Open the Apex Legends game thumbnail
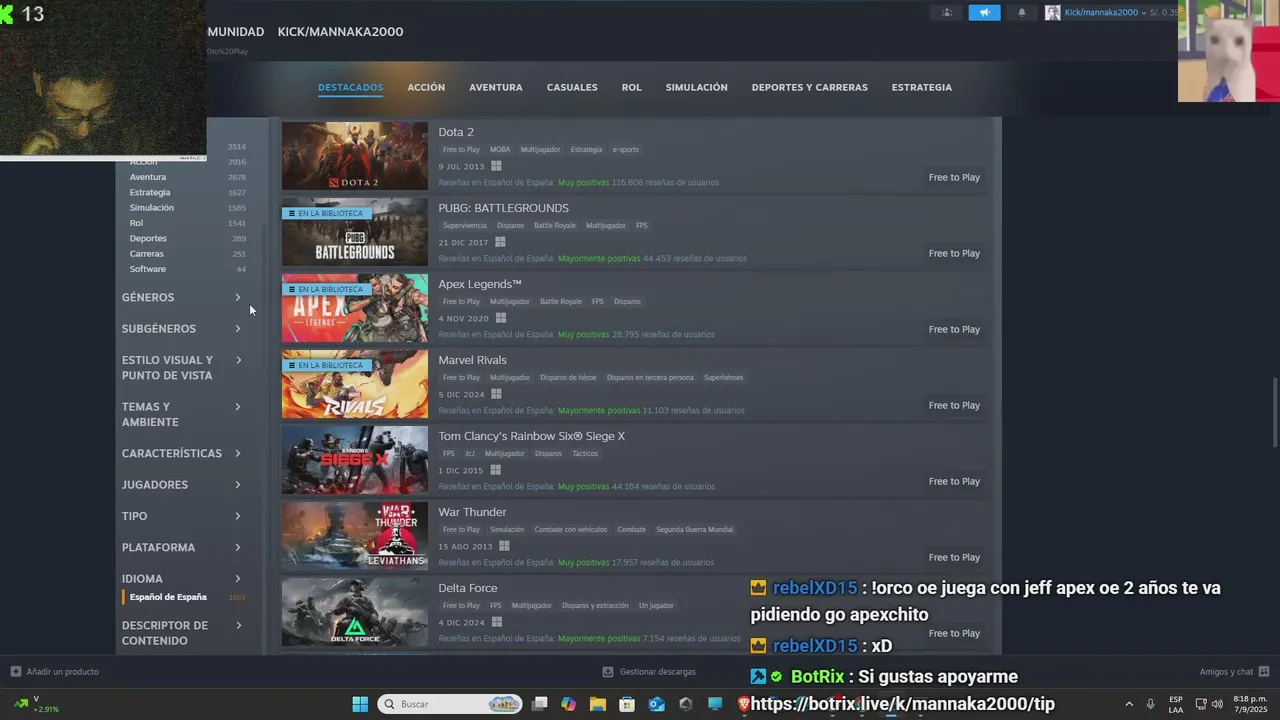This screenshot has height=720, width=1280. point(355,308)
